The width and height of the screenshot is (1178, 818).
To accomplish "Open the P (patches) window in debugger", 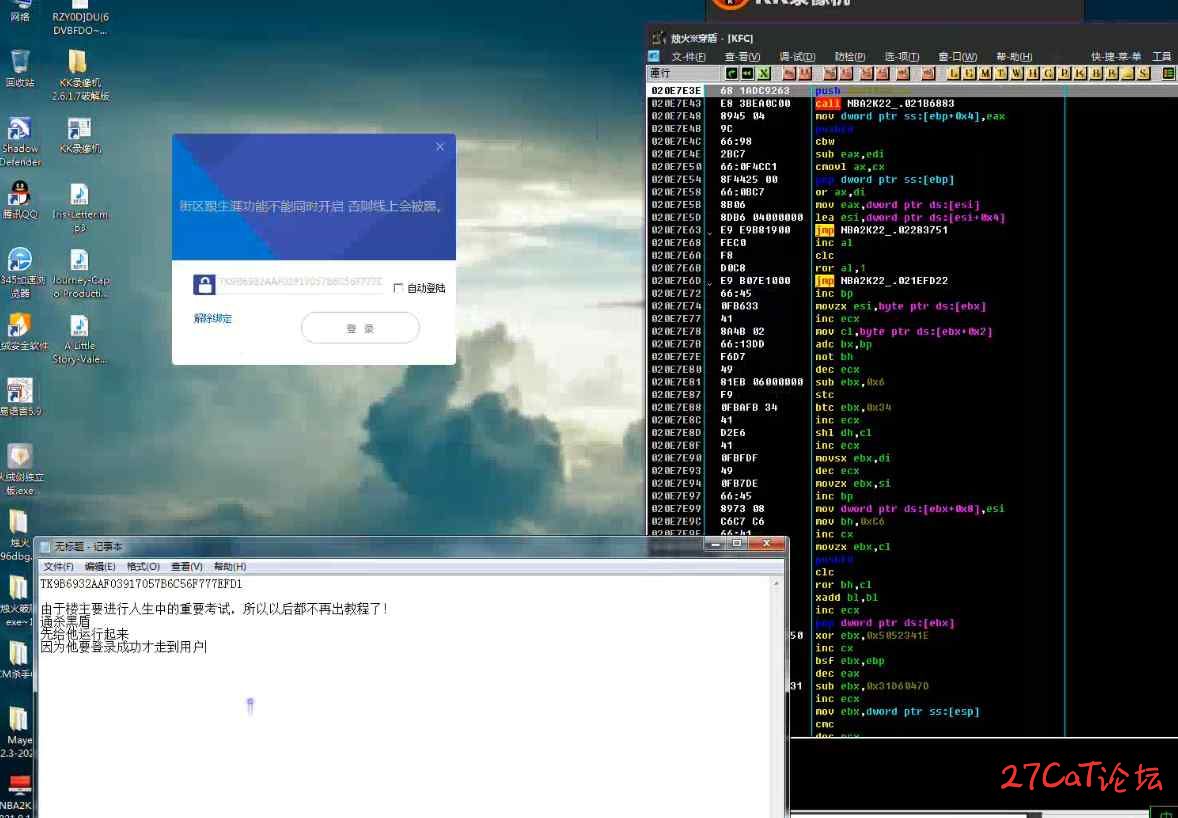I will click(x=1065, y=73).
